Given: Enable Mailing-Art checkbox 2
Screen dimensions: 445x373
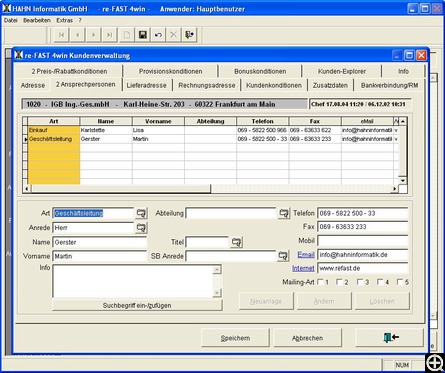Looking at the screenshot, I should 339,282.
